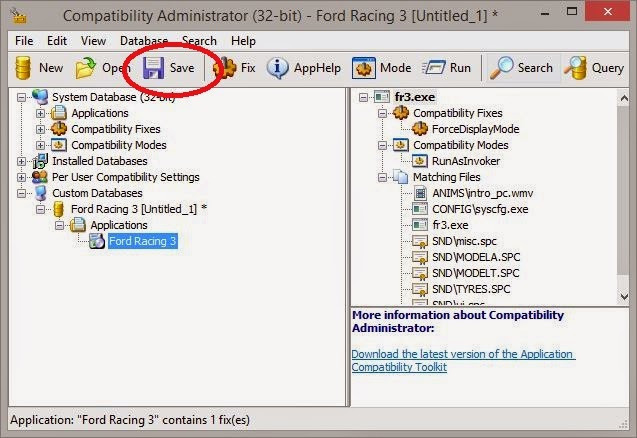The height and width of the screenshot is (438, 637).
Task: Select the ForceDisplayMode fix entry
Action: tap(476, 129)
